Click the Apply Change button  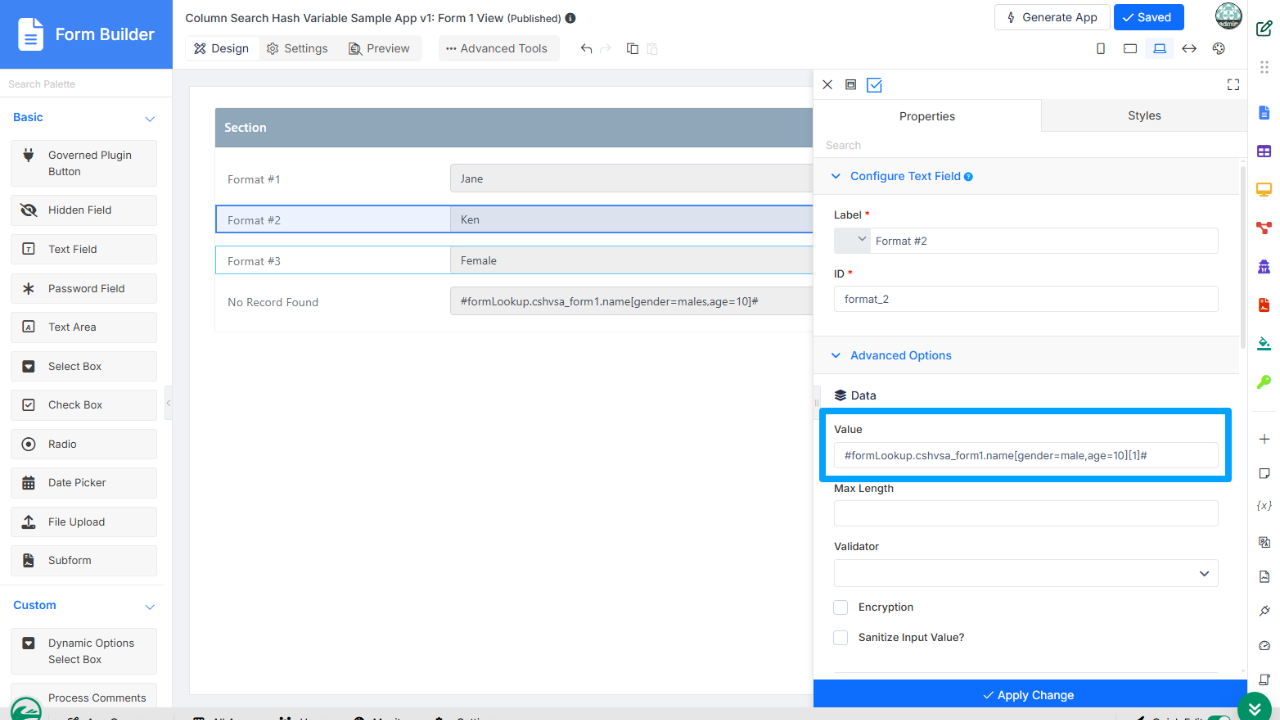click(1029, 695)
